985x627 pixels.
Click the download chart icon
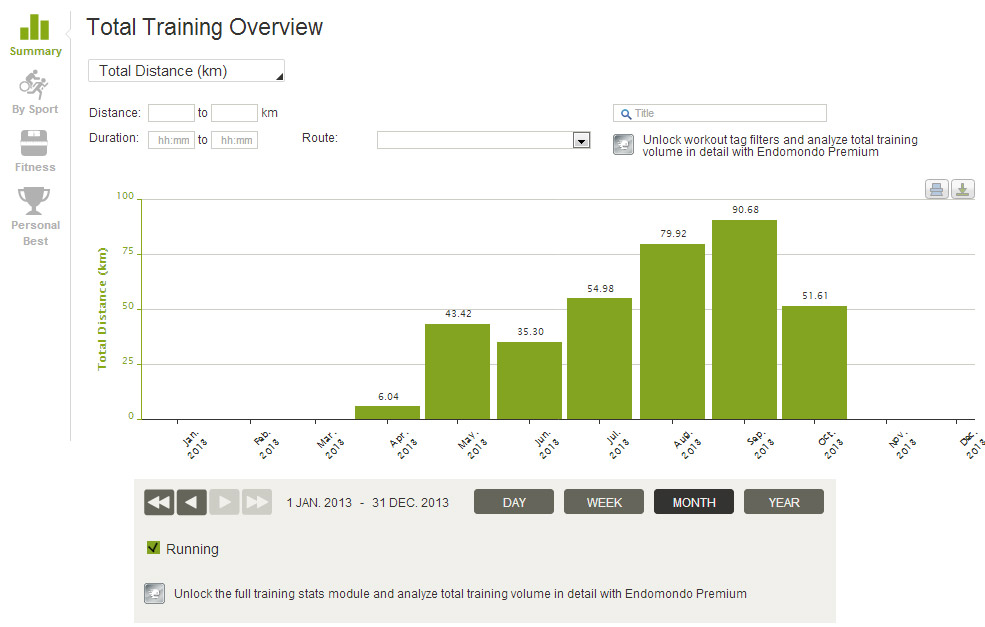click(962, 190)
